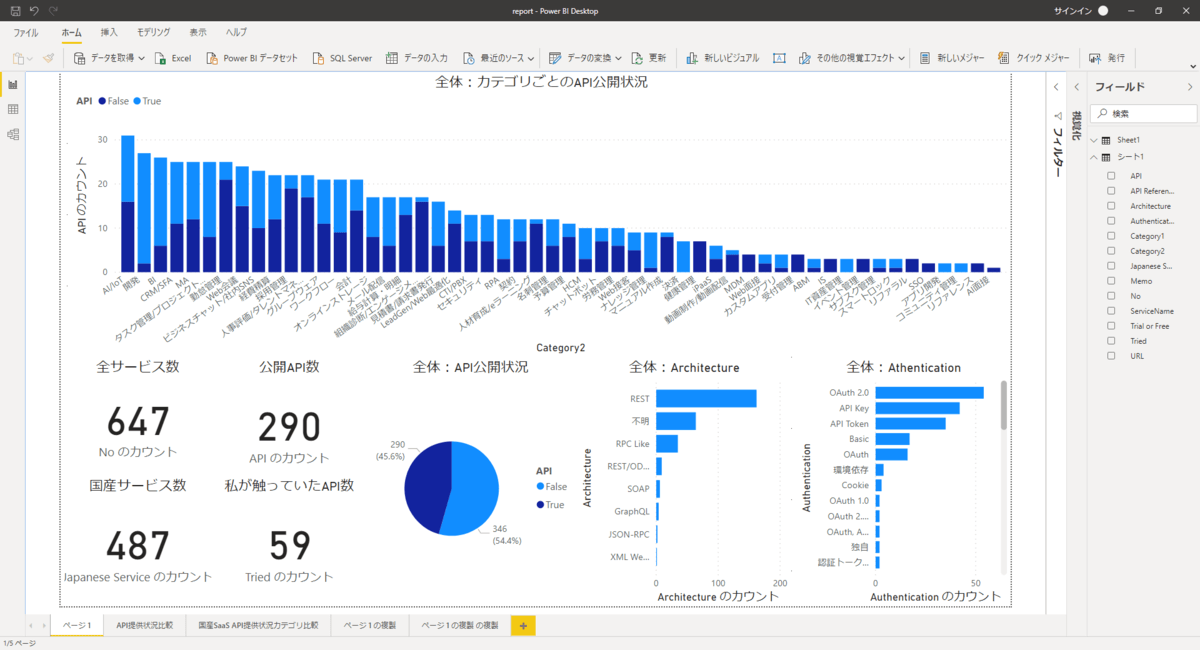Image resolution: width=1200 pixels, height=650 pixels.
Task: Switch to the Data table view icon
Action: (13, 109)
